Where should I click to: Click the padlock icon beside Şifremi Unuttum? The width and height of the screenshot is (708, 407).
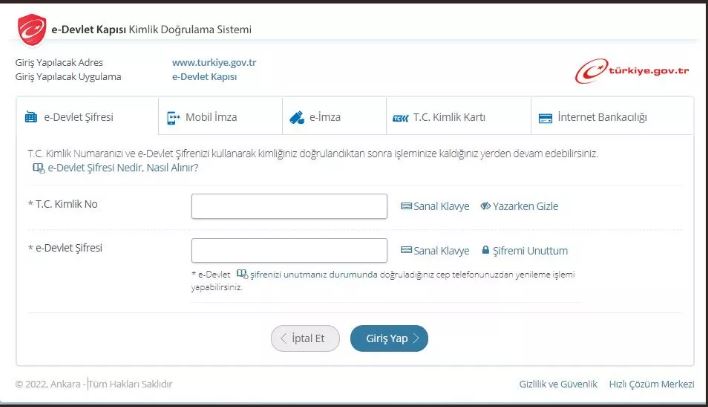click(485, 251)
